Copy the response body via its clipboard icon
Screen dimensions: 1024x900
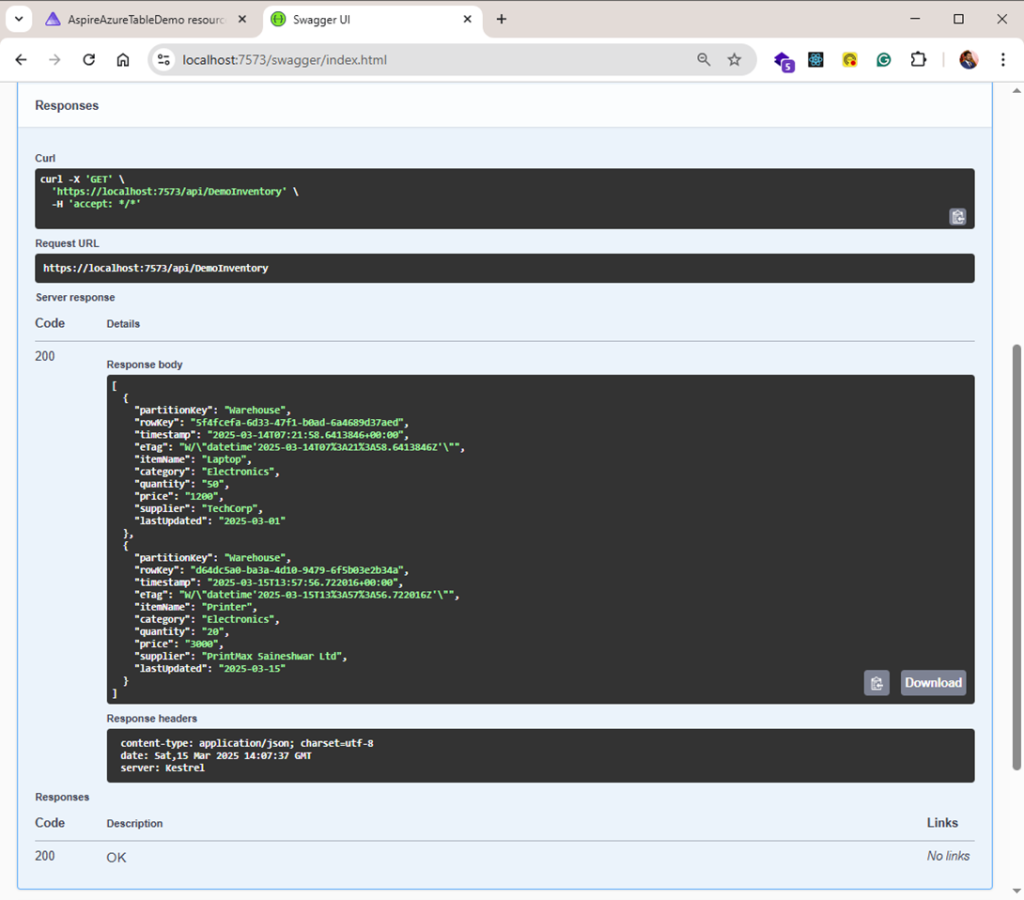coord(876,682)
